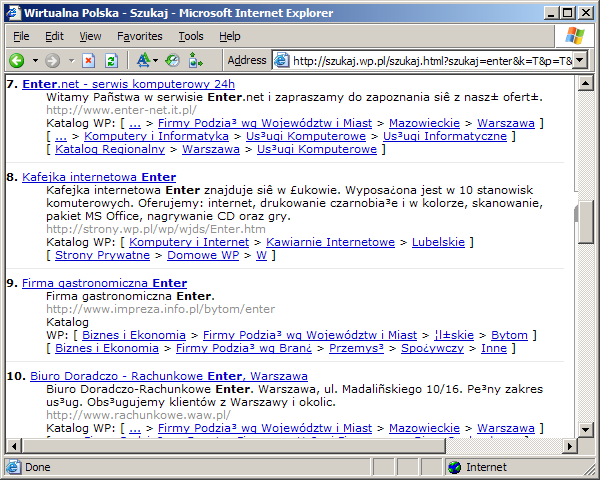This screenshot has height=480, width=600.
Task: Follow 'Domowe WP' catalog link
Action: 203,255
